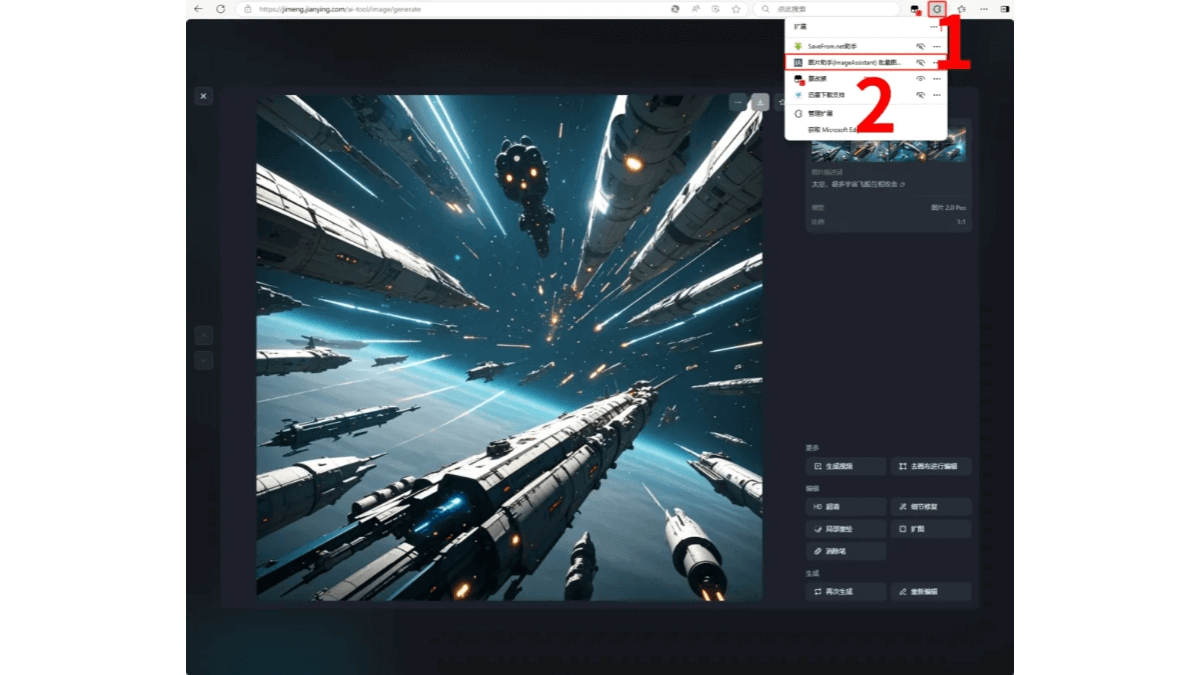Hide the 篡改猴 extension from toolbar
The height and width of the screenshot is (675, 1200).
click(x=919, y=78)
